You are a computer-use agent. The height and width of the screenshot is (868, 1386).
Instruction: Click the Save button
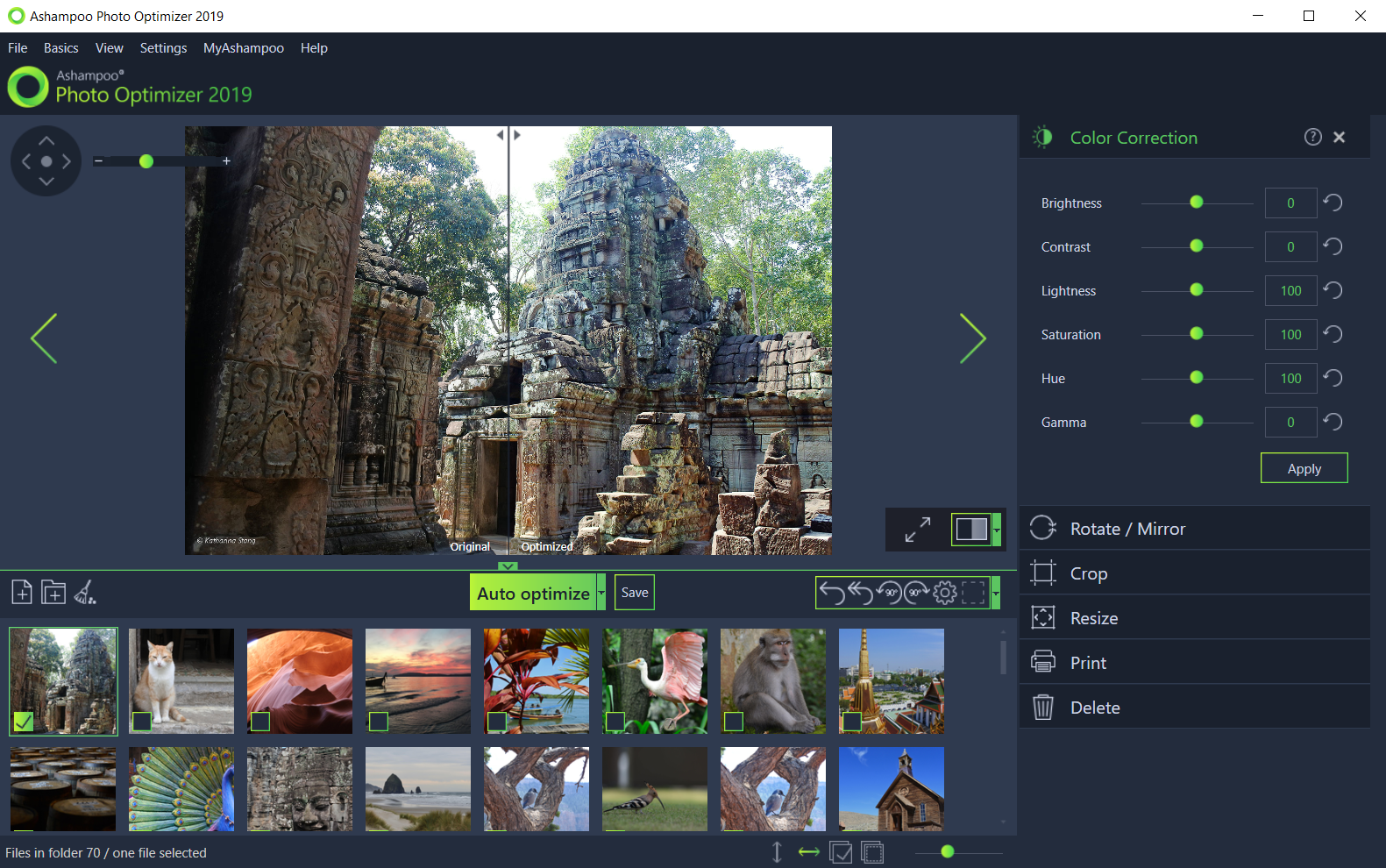point(635,593)
